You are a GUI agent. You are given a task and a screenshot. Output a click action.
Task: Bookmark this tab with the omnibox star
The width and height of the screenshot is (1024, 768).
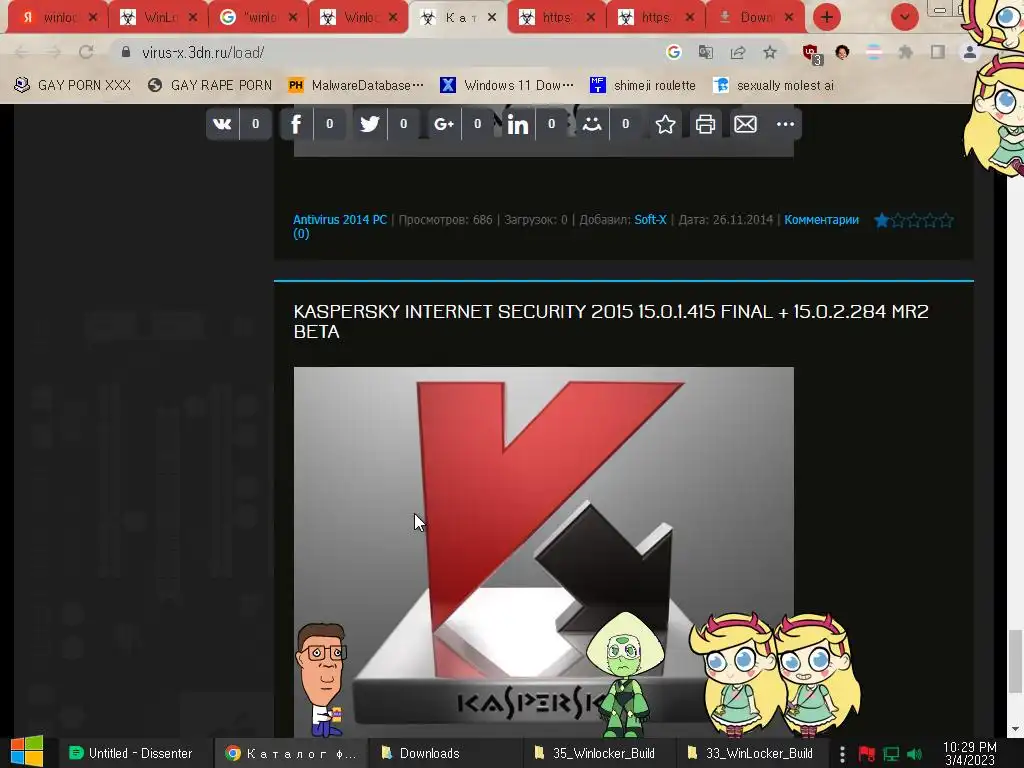coord(770,52)
